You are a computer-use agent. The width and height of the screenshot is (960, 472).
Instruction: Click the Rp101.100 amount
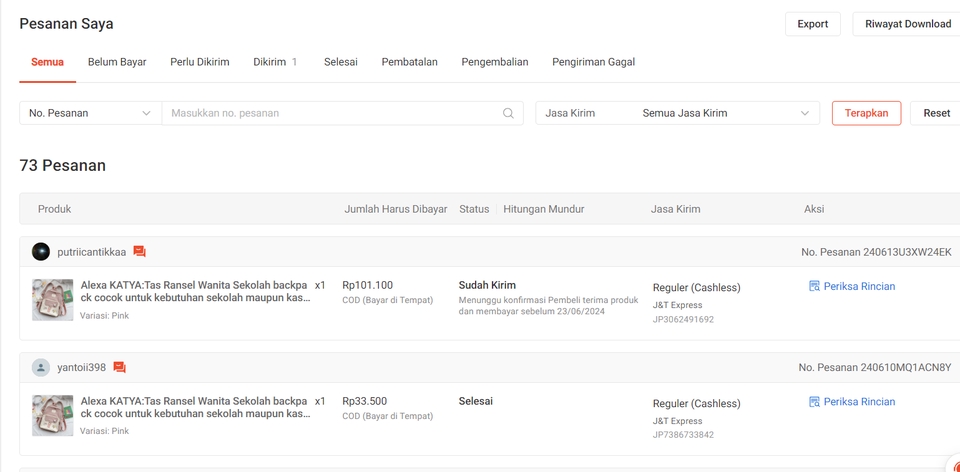[x=367, y=285]
